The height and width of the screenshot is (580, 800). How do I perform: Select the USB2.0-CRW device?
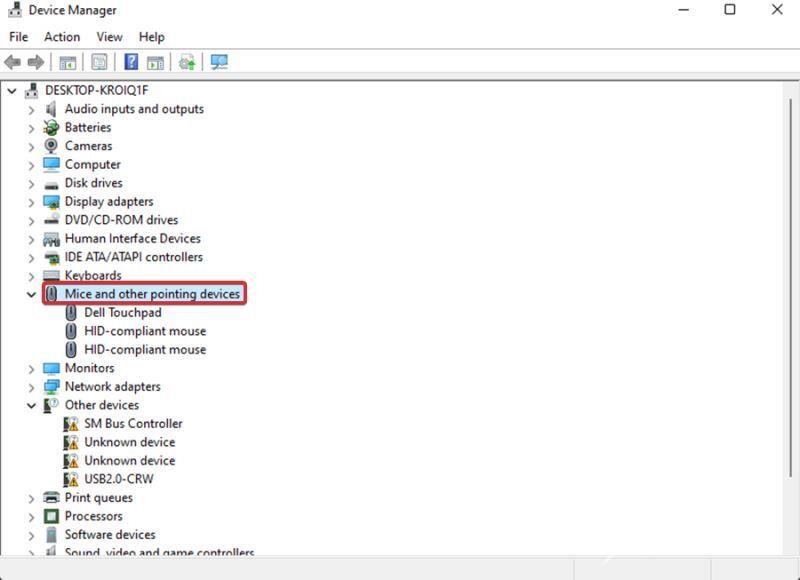click(x=120, y=478)
